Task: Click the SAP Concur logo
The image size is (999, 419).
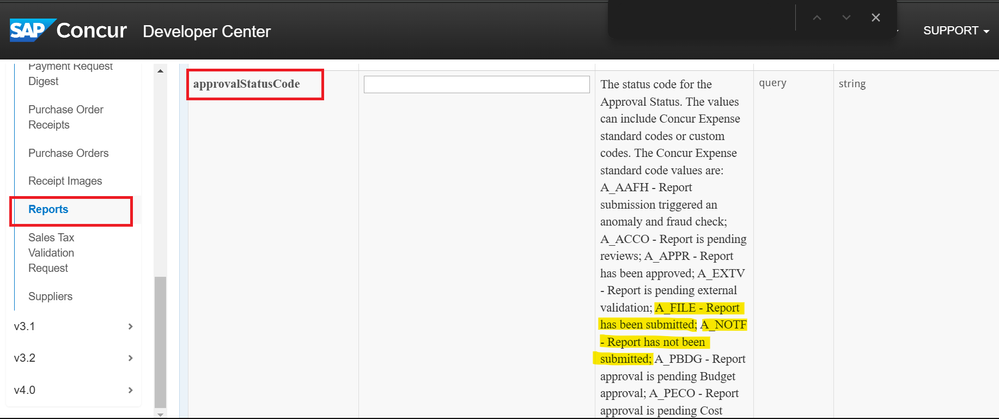Action: [x=68, y=30]
